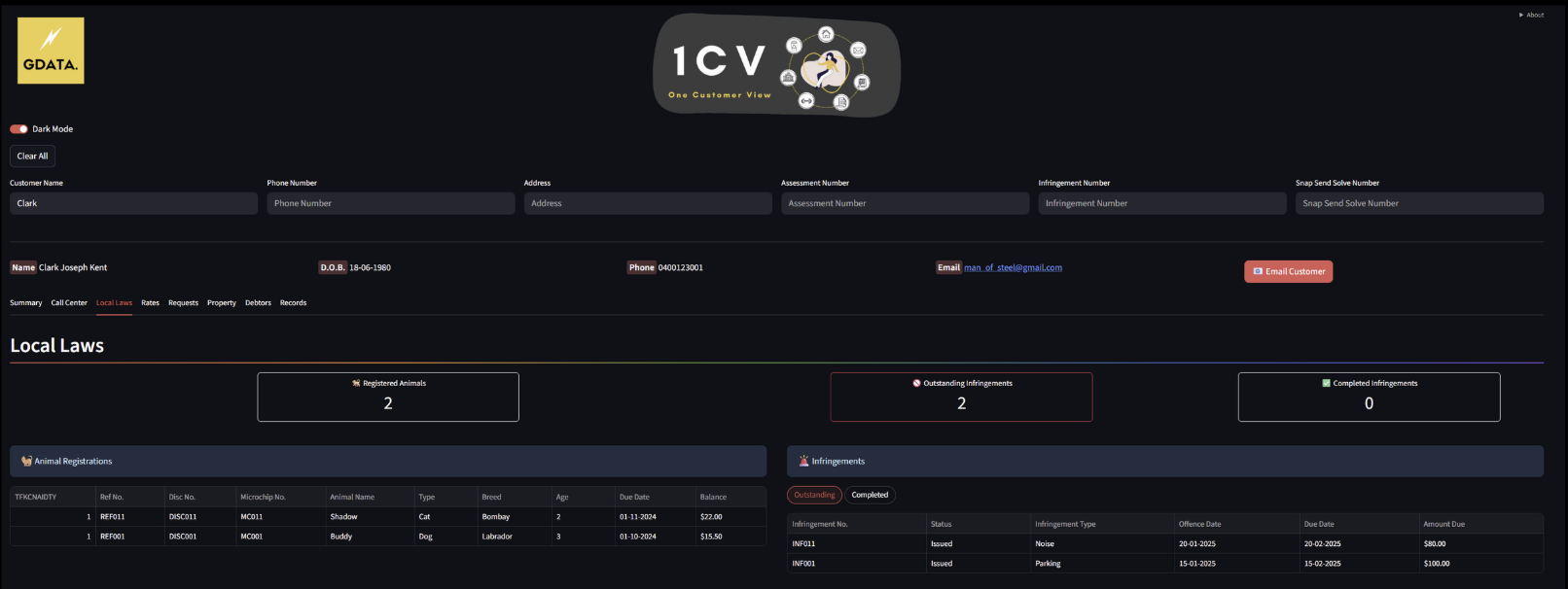
Task: Click the prohibited icon beside Outstanding Infringements
Action: click(916, 383)
